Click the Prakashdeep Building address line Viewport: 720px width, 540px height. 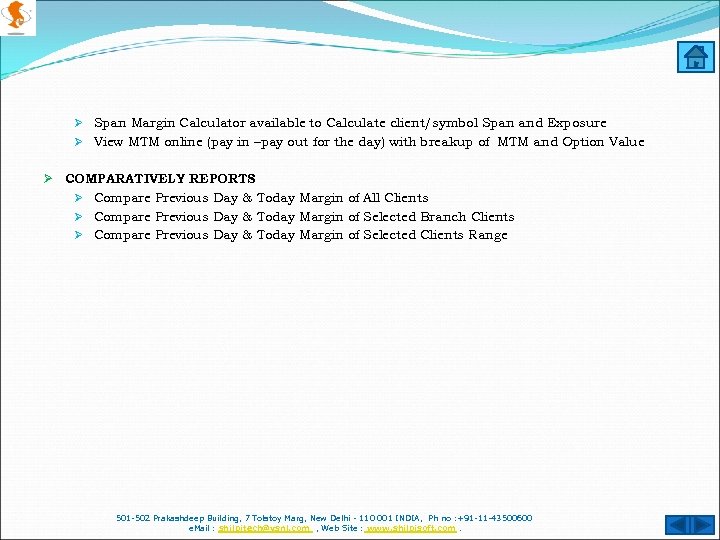(324, 518)
